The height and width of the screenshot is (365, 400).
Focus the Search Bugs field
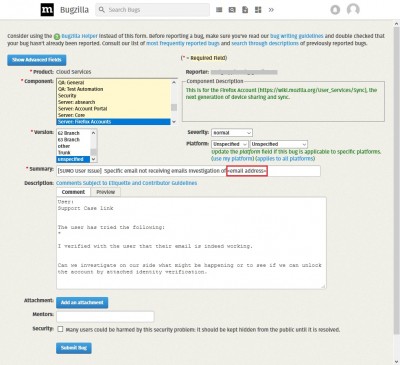[x=153, y=10]
